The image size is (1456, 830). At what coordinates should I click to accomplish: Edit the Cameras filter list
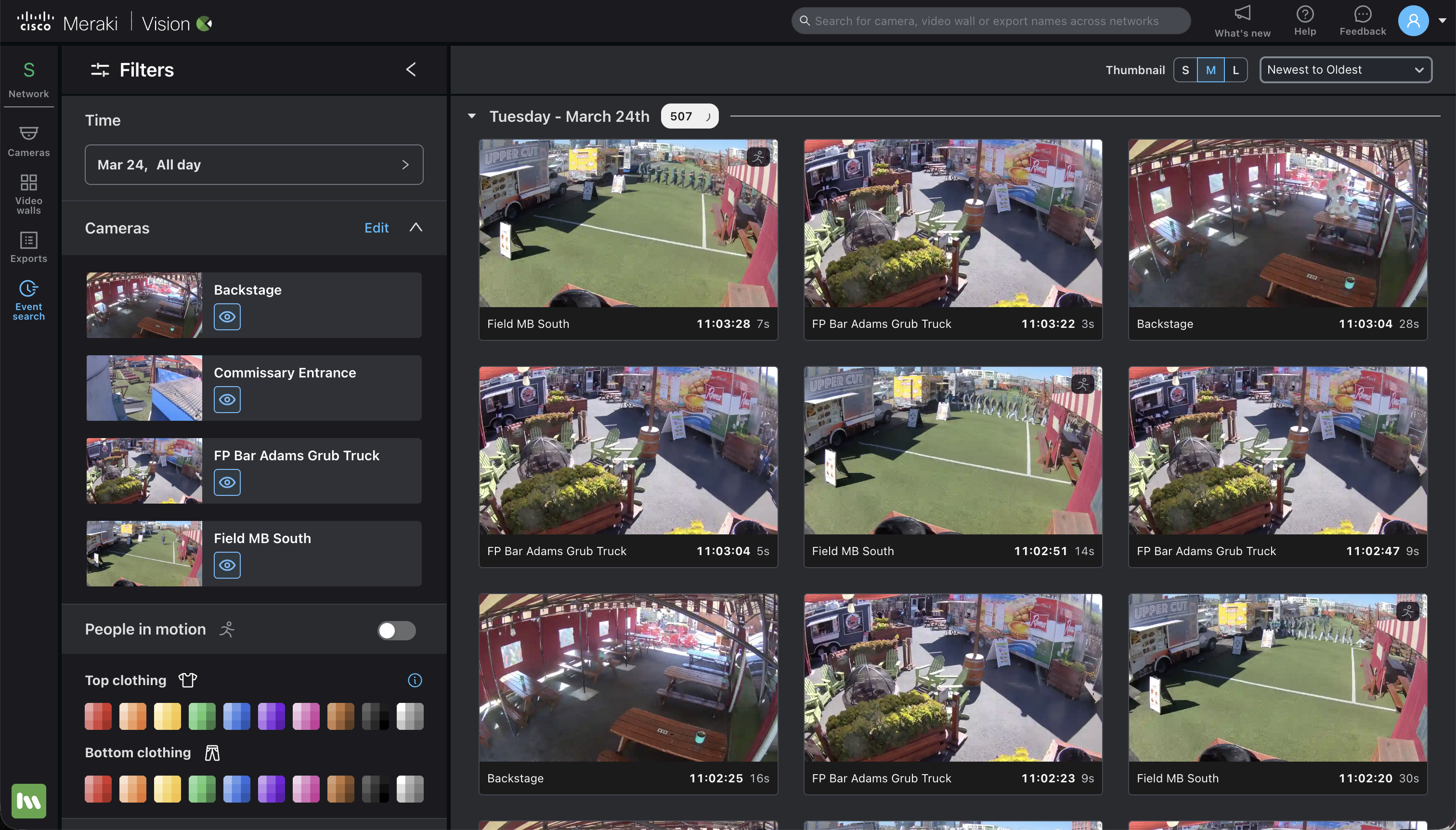[x=376, y=228]
